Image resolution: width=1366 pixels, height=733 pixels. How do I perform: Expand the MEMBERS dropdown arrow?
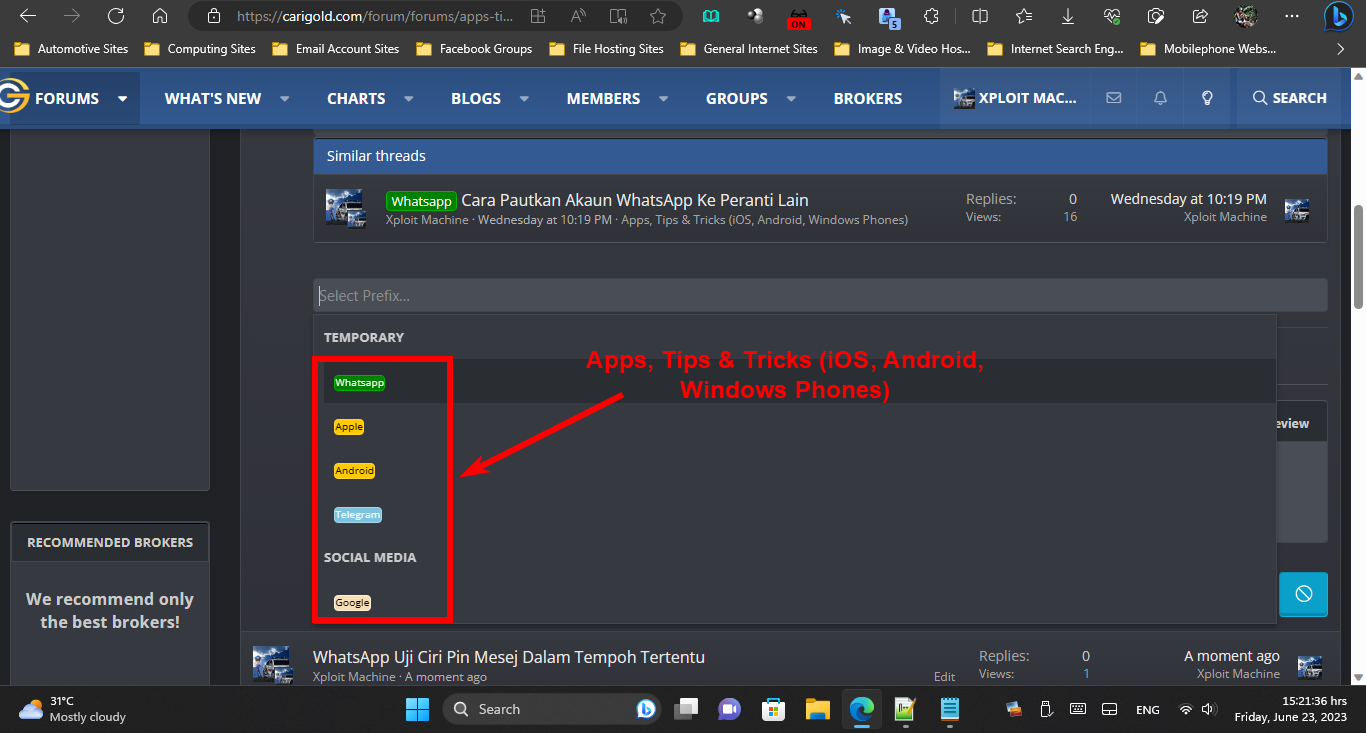[x=663, y=98]
